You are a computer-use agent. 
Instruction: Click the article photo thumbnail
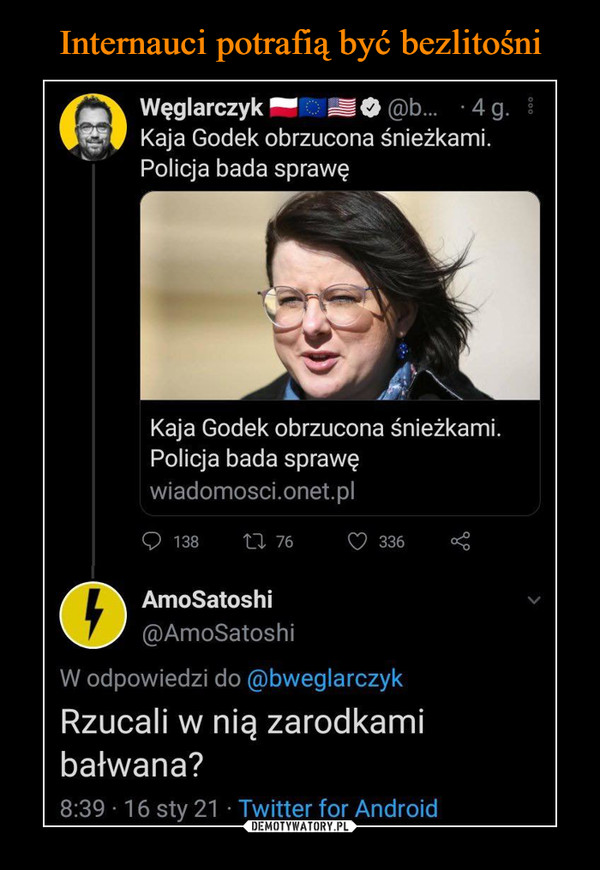point(340,295)
